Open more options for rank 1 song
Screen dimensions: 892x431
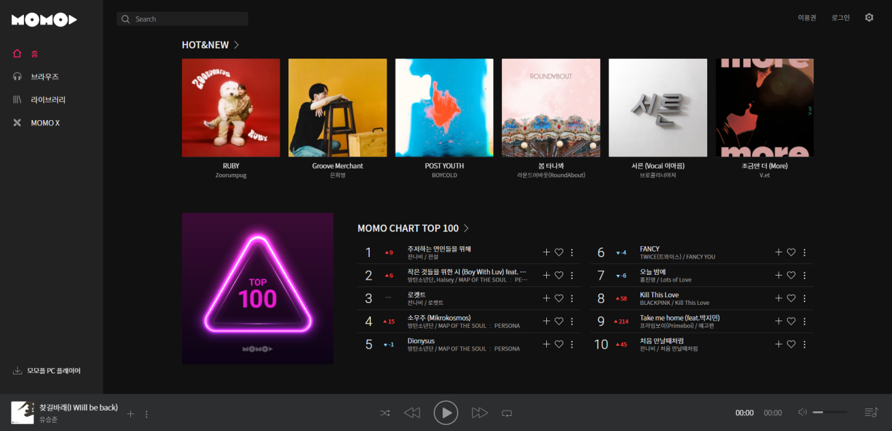pos(572,252)
